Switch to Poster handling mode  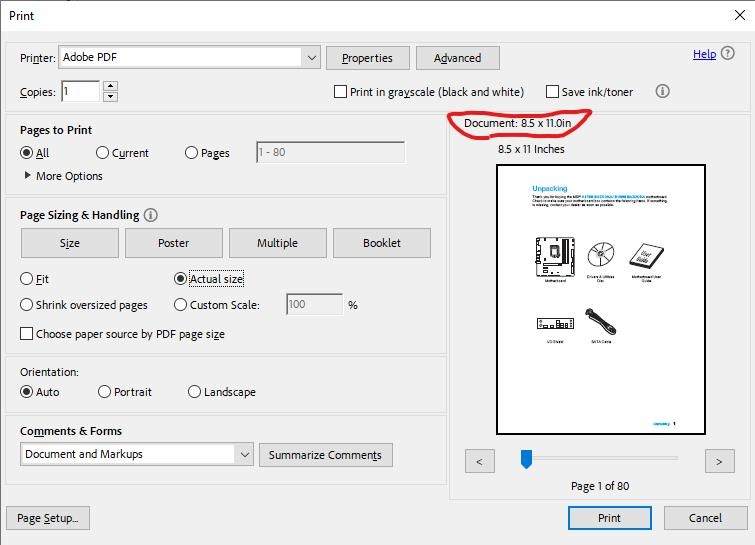pyautogui.click(x=174, y=243)
